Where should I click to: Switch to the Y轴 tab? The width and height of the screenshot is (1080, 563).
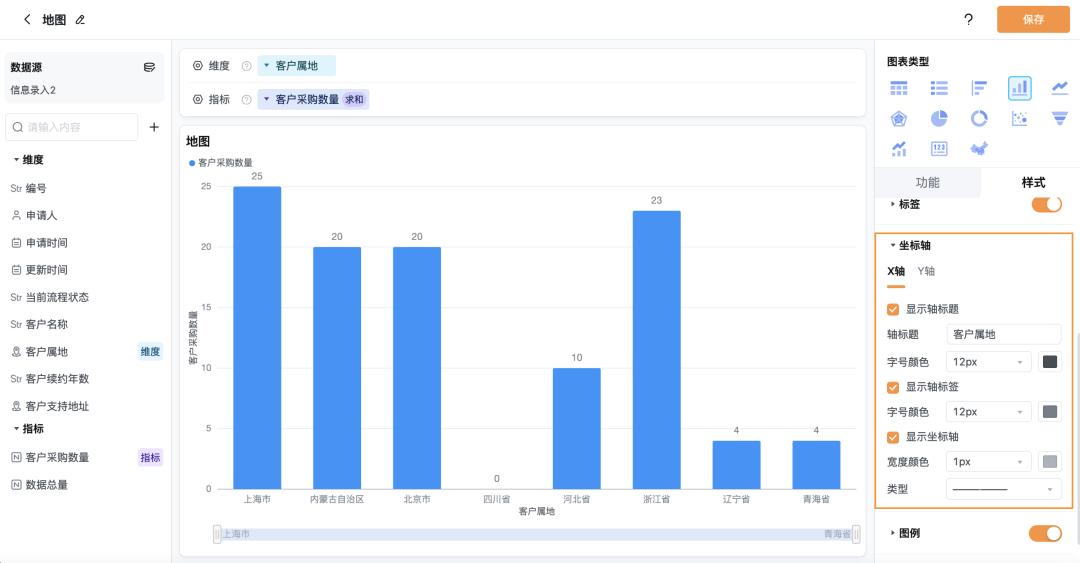click(x=926, y=272)
